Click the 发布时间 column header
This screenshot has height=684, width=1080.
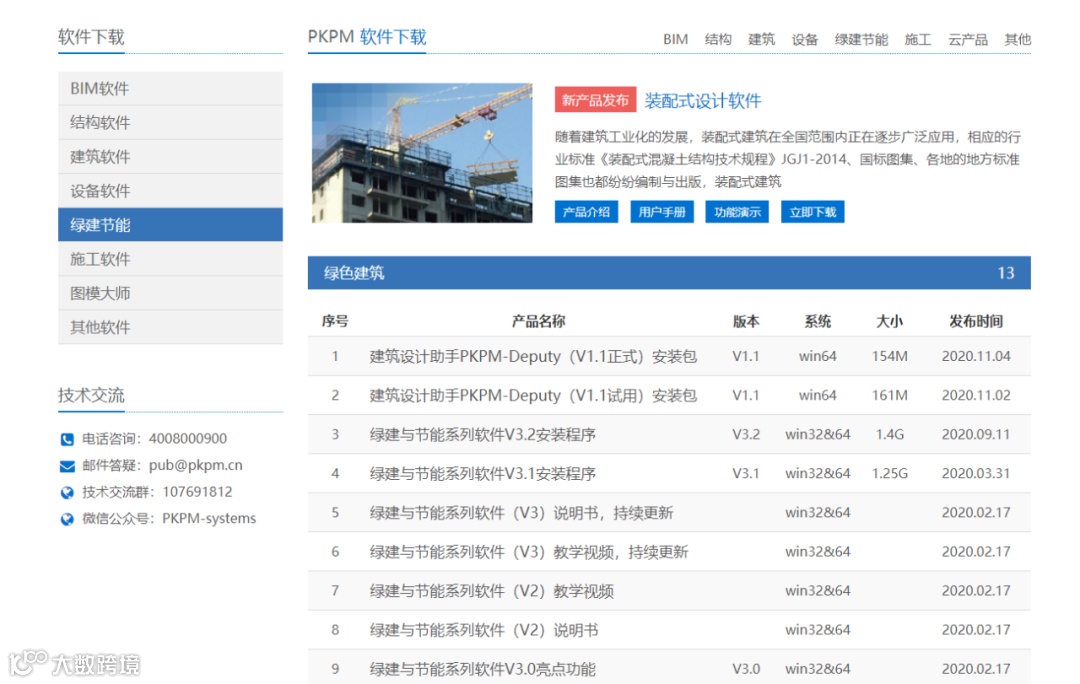tap(976, 321)
